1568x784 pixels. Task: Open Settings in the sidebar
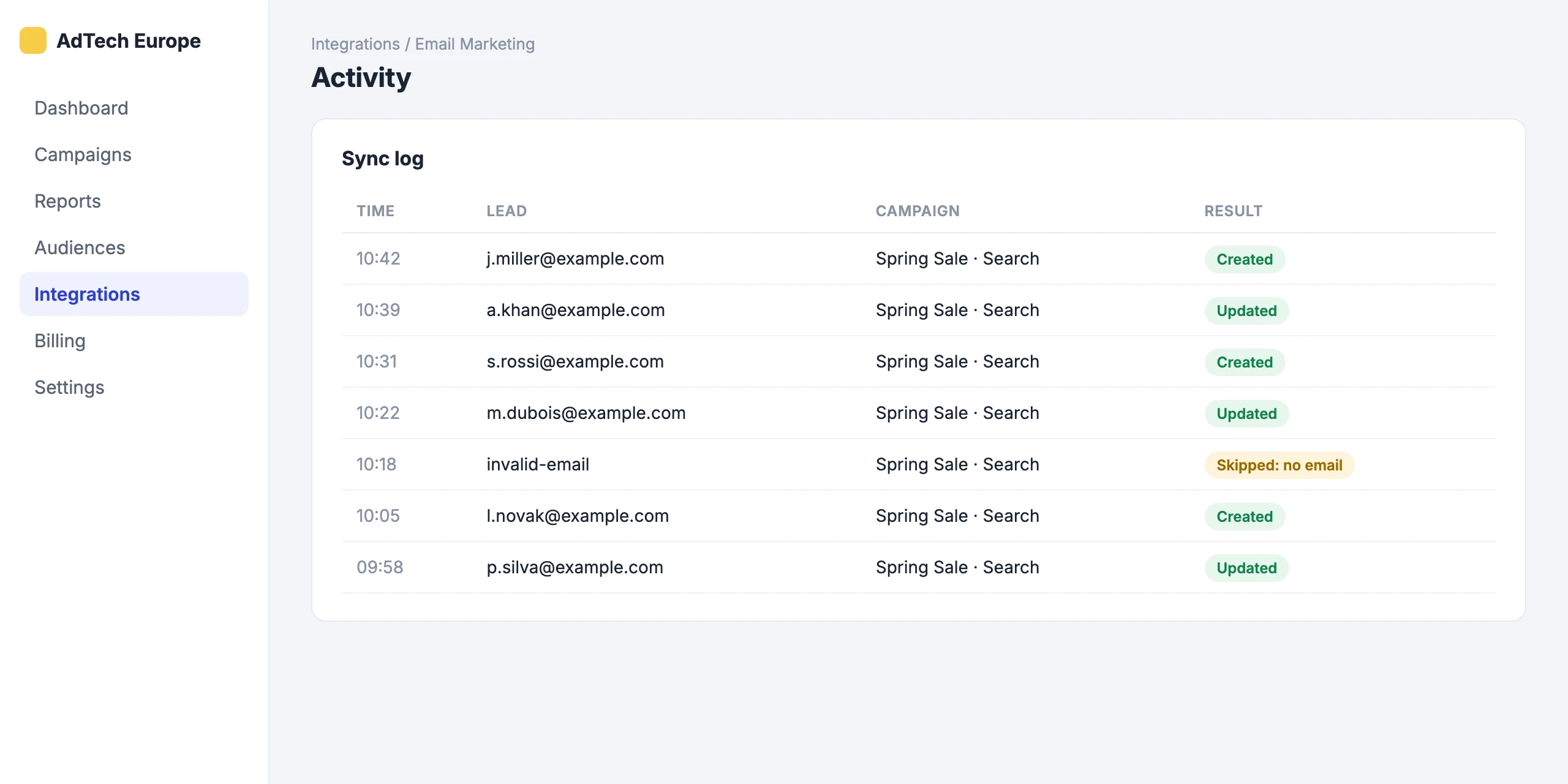(x=134, y=387)
